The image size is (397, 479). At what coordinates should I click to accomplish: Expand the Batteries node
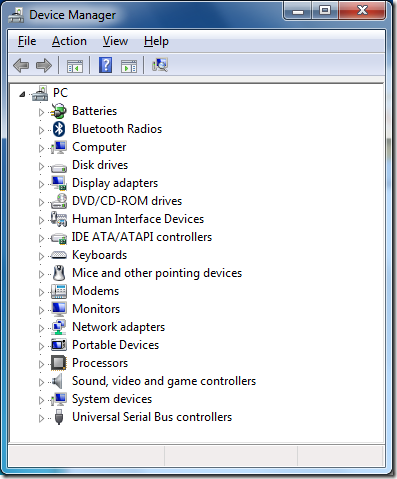coord(41,112)
